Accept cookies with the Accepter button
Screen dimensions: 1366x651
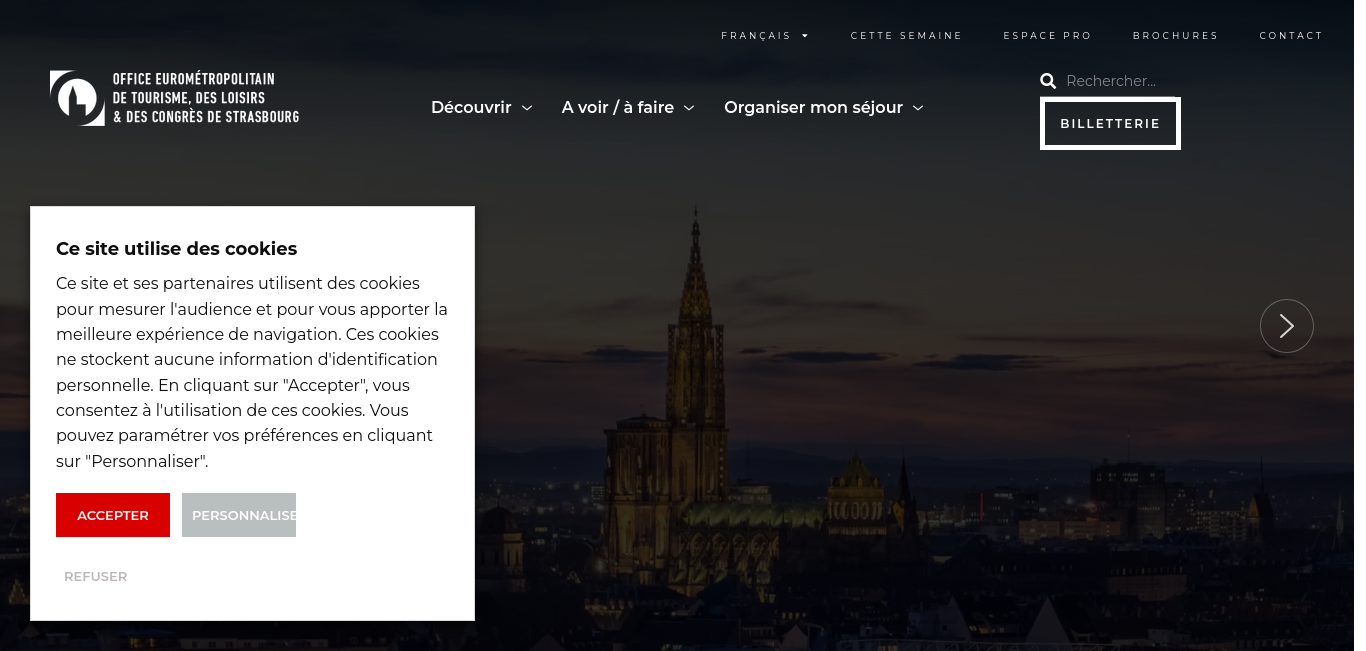pos(113,515)
